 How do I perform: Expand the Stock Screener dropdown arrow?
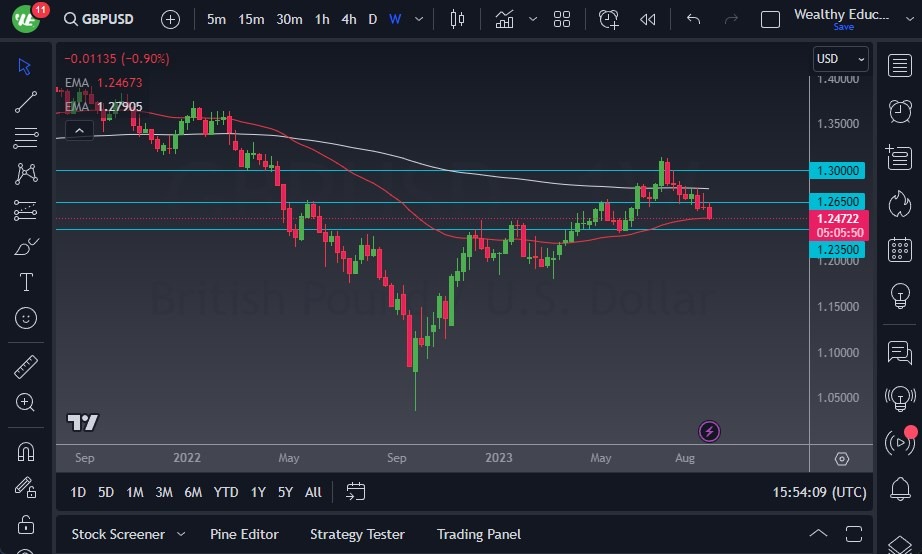coord(180,534)
